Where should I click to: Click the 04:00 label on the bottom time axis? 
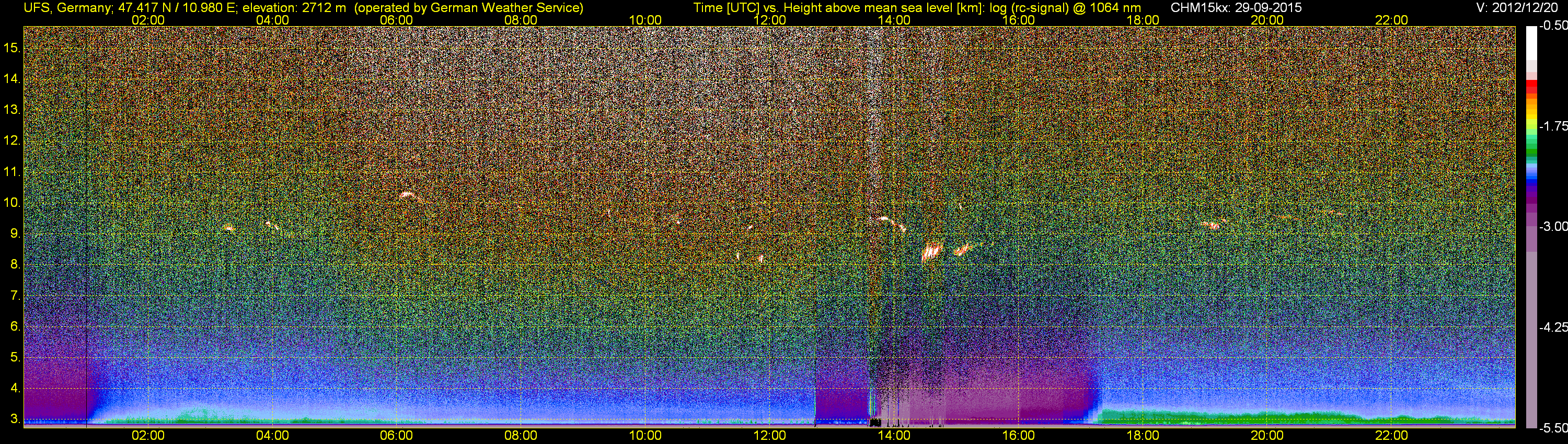coord(272,436)
